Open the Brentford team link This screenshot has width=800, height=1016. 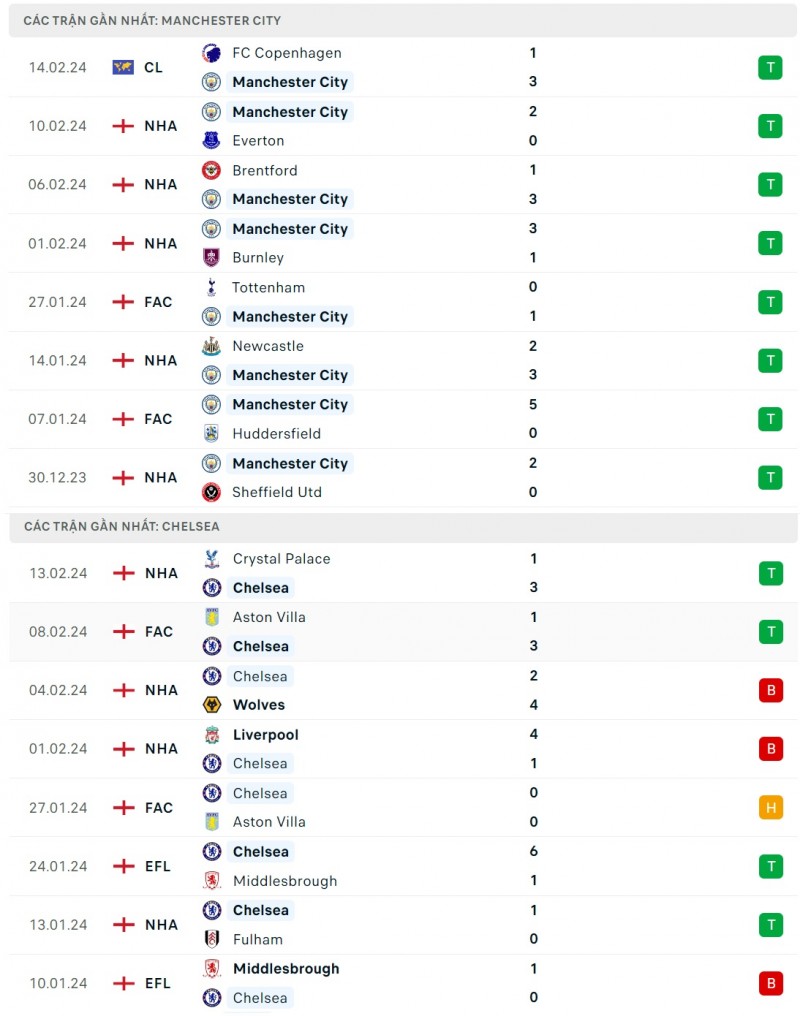click(x=264, y=170)
